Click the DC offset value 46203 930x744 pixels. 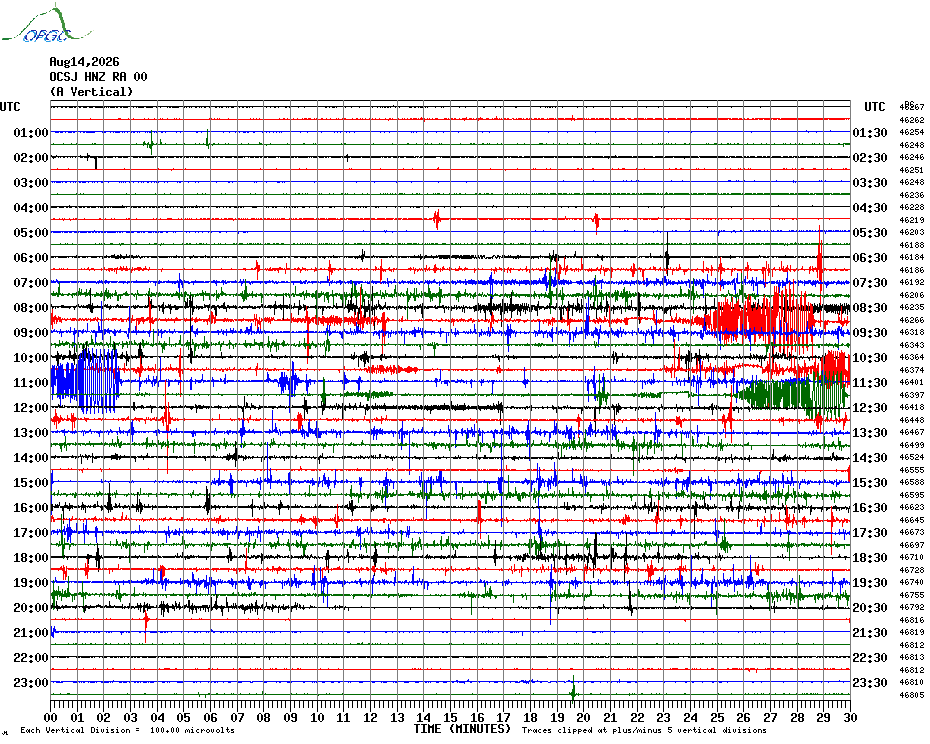tap(912, 233)
